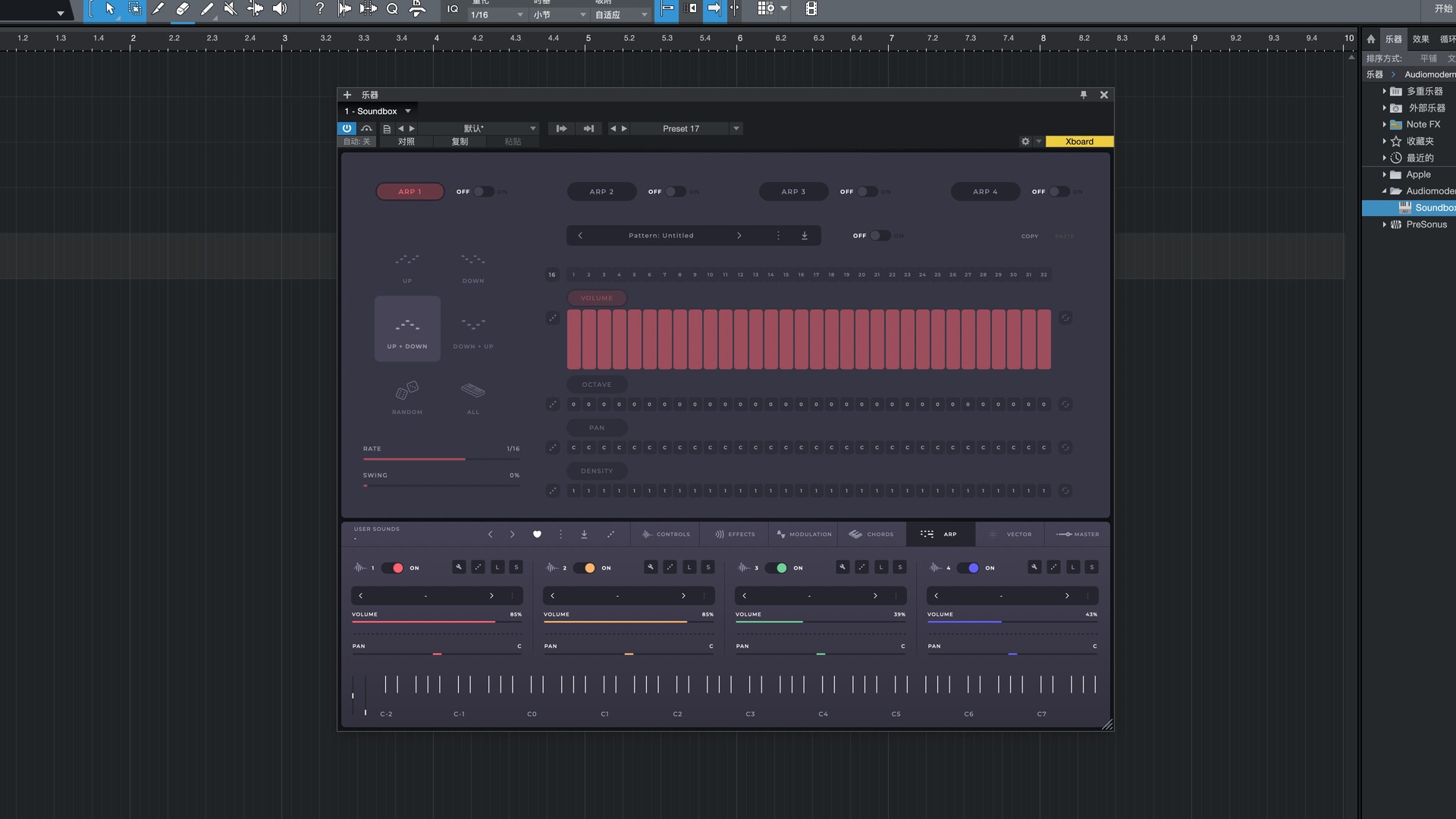Click the Mute tool icon
This screenshot has width=1456, height=819.
tap(231, 9)
